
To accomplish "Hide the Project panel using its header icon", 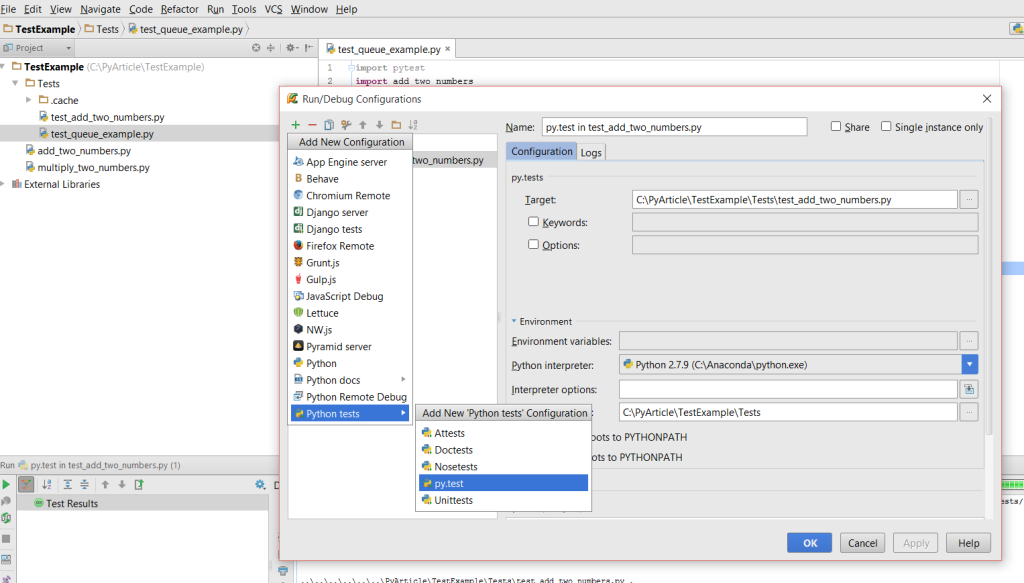I will click(309, 48).
